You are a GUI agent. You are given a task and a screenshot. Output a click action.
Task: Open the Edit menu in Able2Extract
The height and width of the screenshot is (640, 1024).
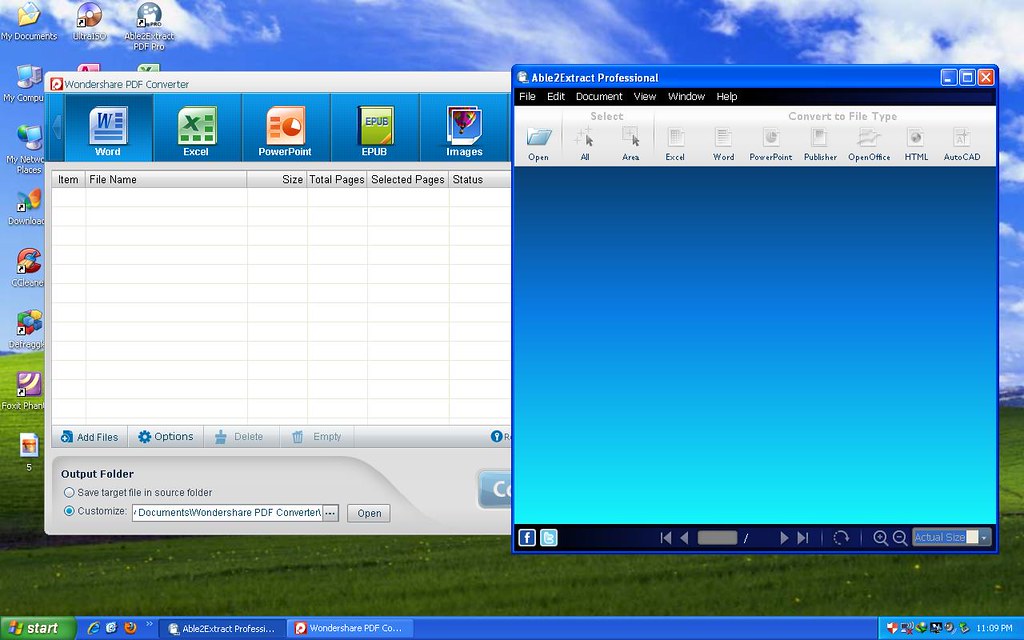pos(556,97)
